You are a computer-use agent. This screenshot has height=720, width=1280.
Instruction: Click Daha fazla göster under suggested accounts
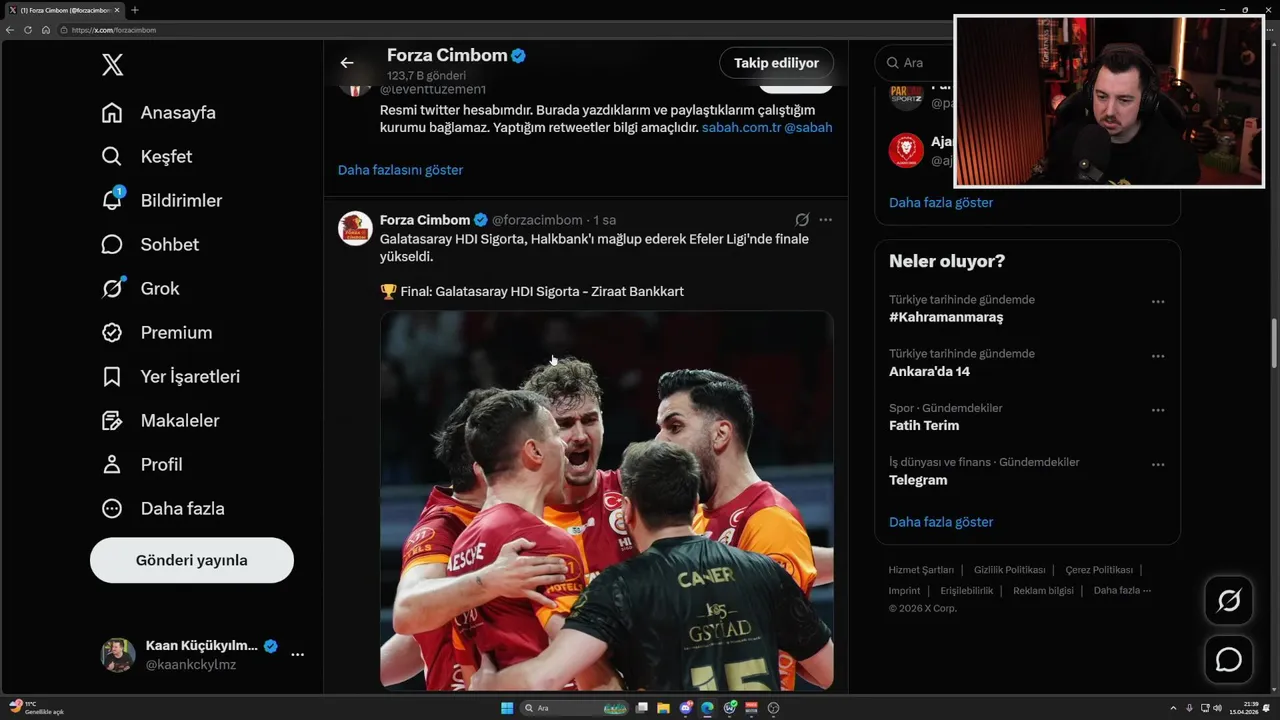tap(941, 203)
